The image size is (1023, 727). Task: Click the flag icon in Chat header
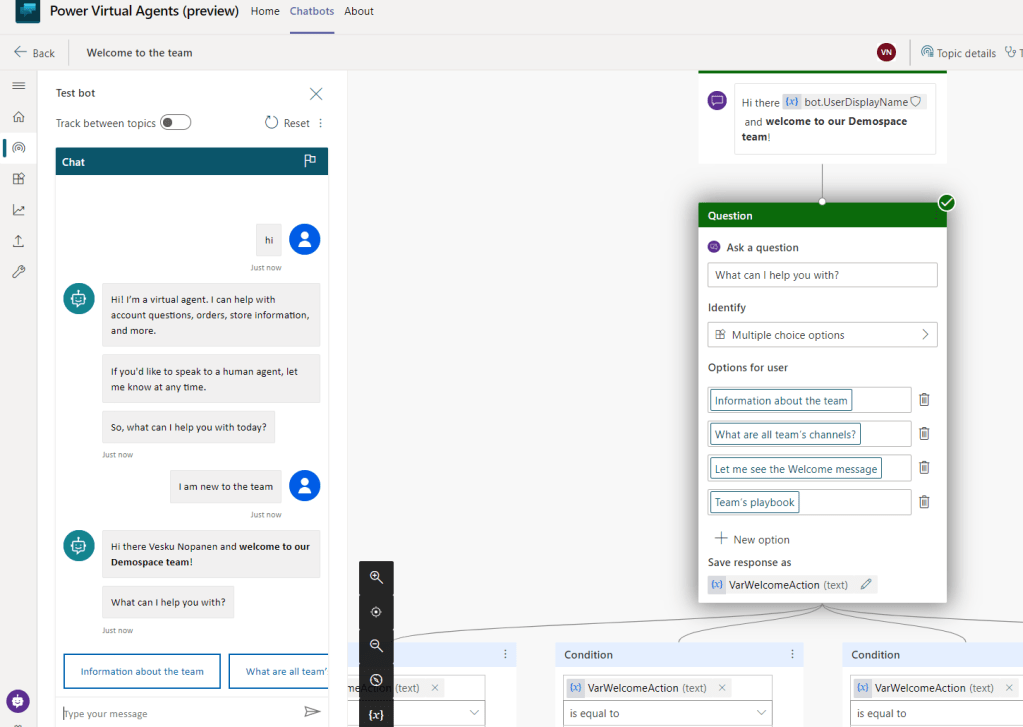pos(310,161)
